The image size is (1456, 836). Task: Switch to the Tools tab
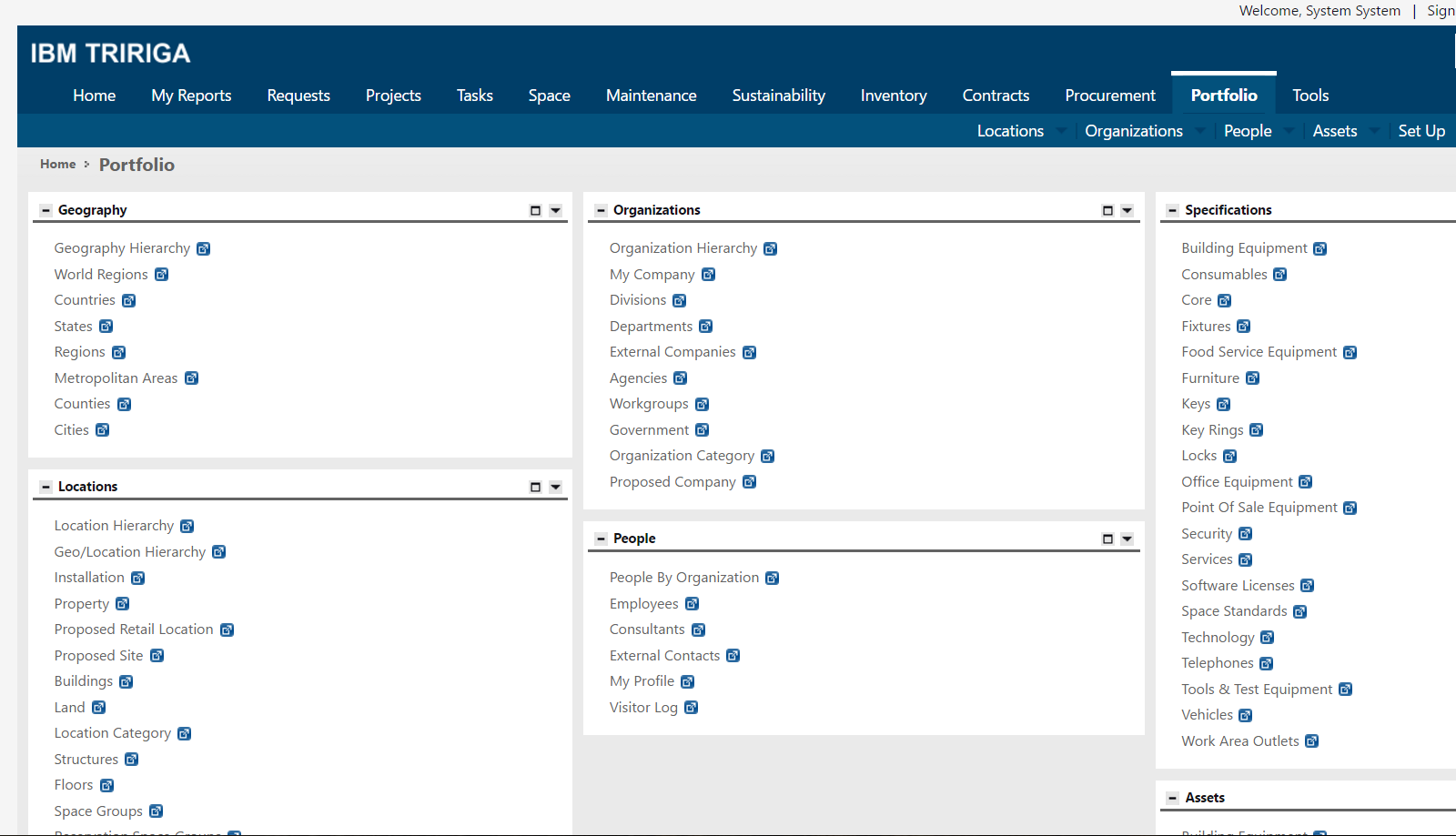pyautogui.click(x=1310, y=96)
